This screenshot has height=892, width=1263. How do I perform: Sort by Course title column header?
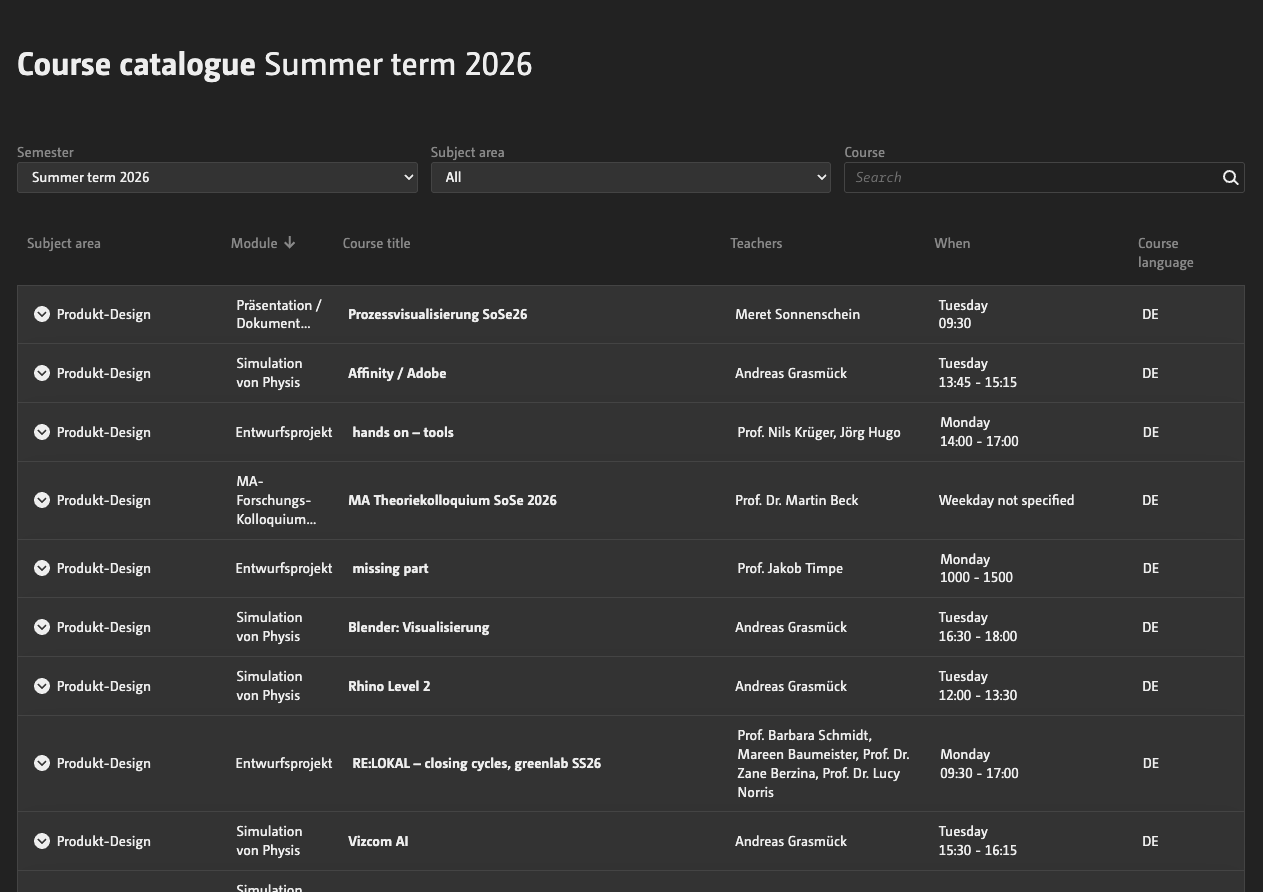pos(376,243)
